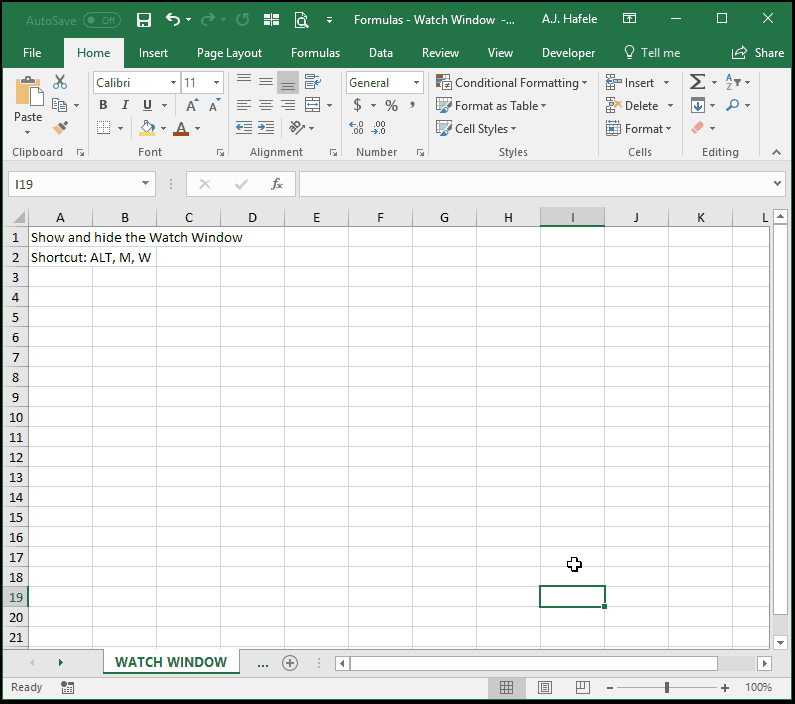Click the Borders icon
This screenshot has width=795, height=704.
103,128
